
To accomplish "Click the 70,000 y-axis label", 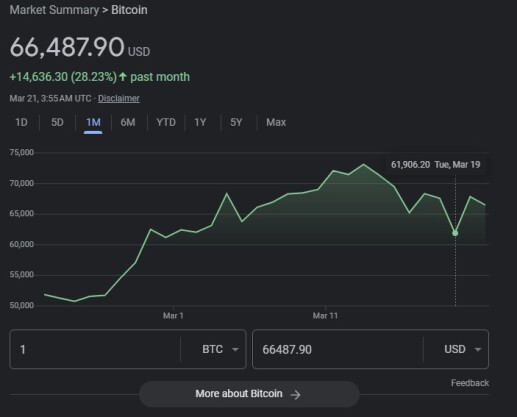I will tap(22, 183).
